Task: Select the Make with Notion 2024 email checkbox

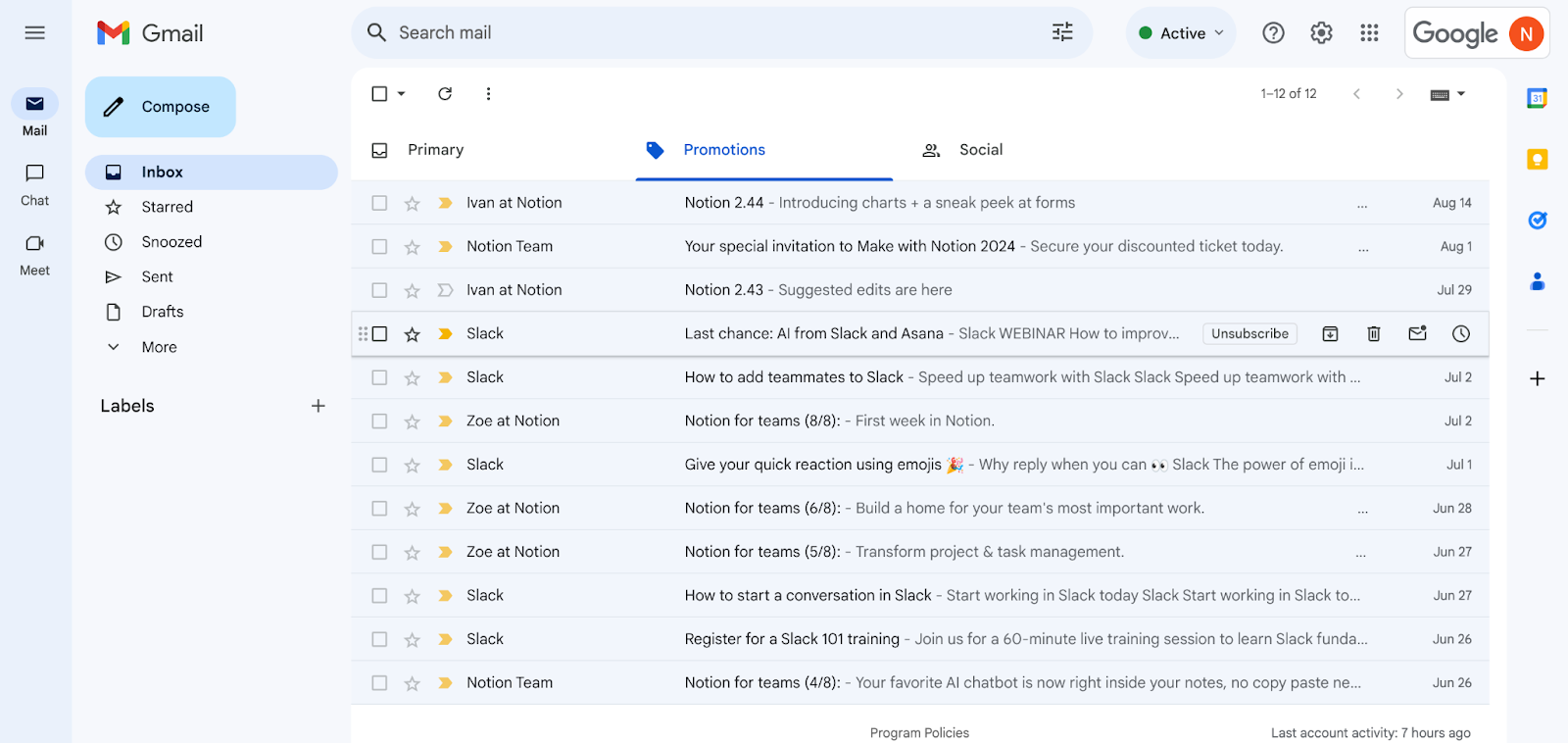Action: [x=379, y=247]
